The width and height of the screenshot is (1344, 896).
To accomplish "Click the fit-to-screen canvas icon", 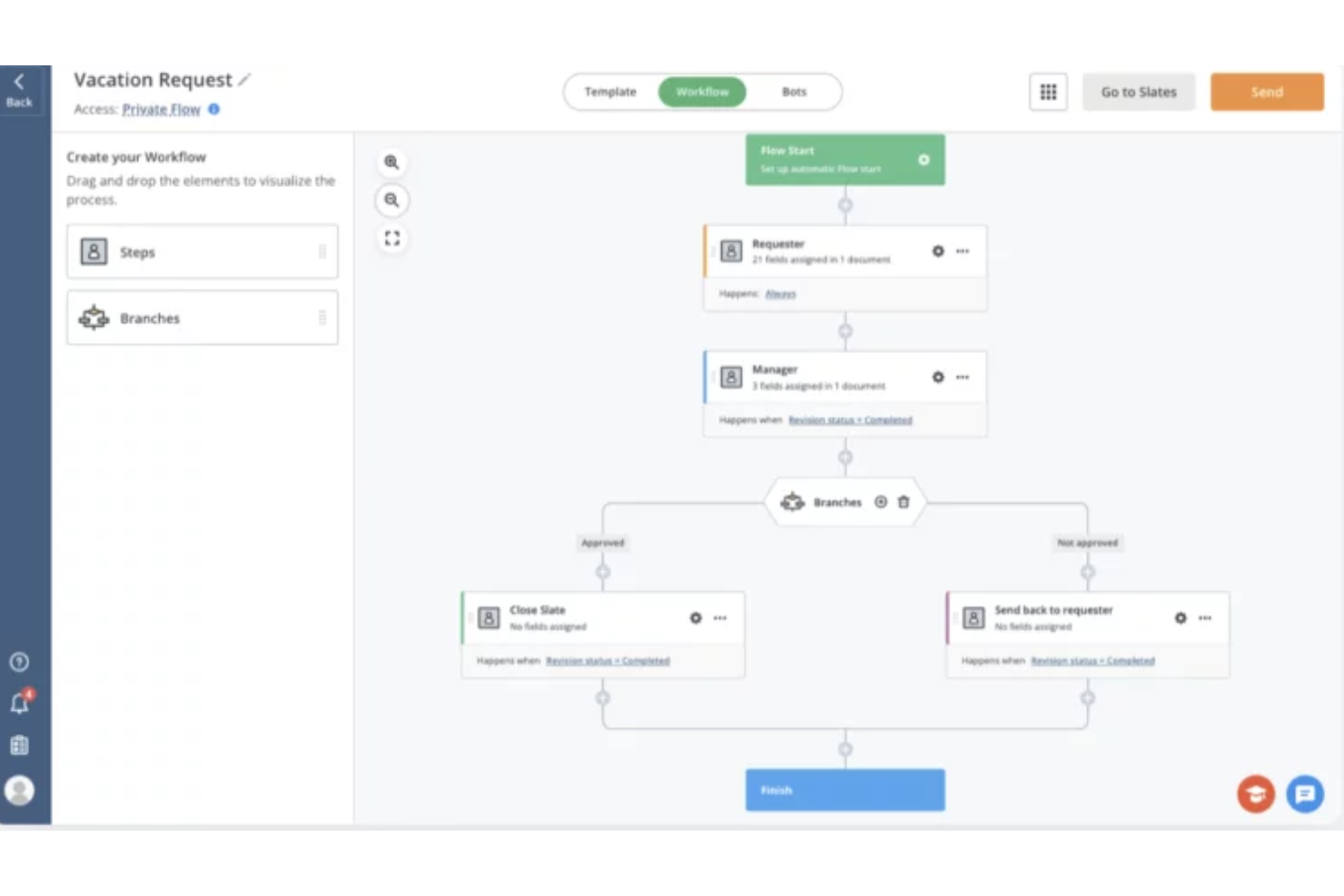I will (x=392, y=239).
